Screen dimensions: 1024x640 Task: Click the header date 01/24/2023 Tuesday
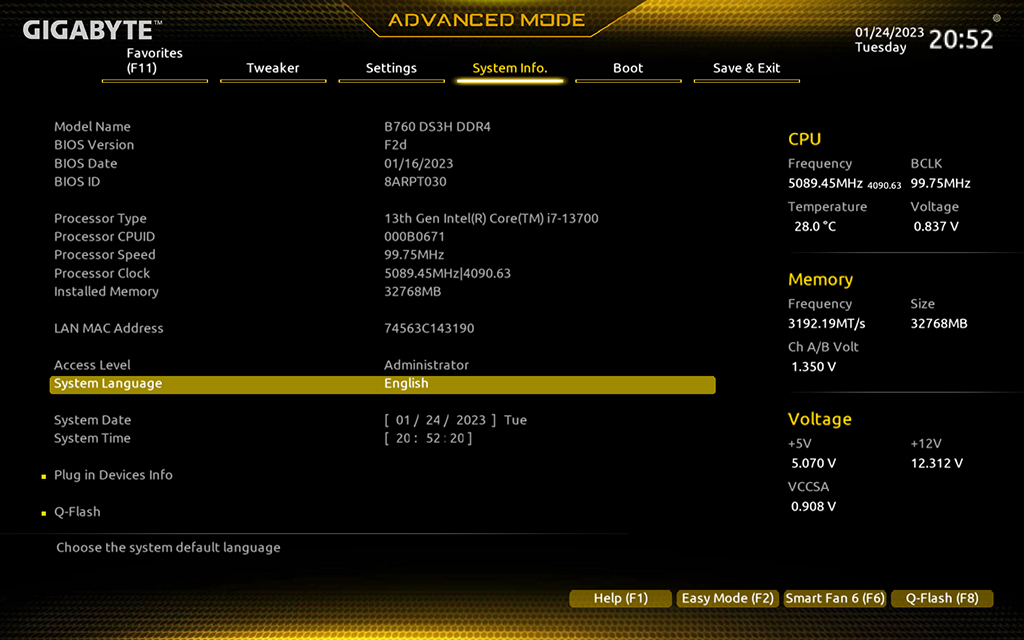[x=889, y=40]
